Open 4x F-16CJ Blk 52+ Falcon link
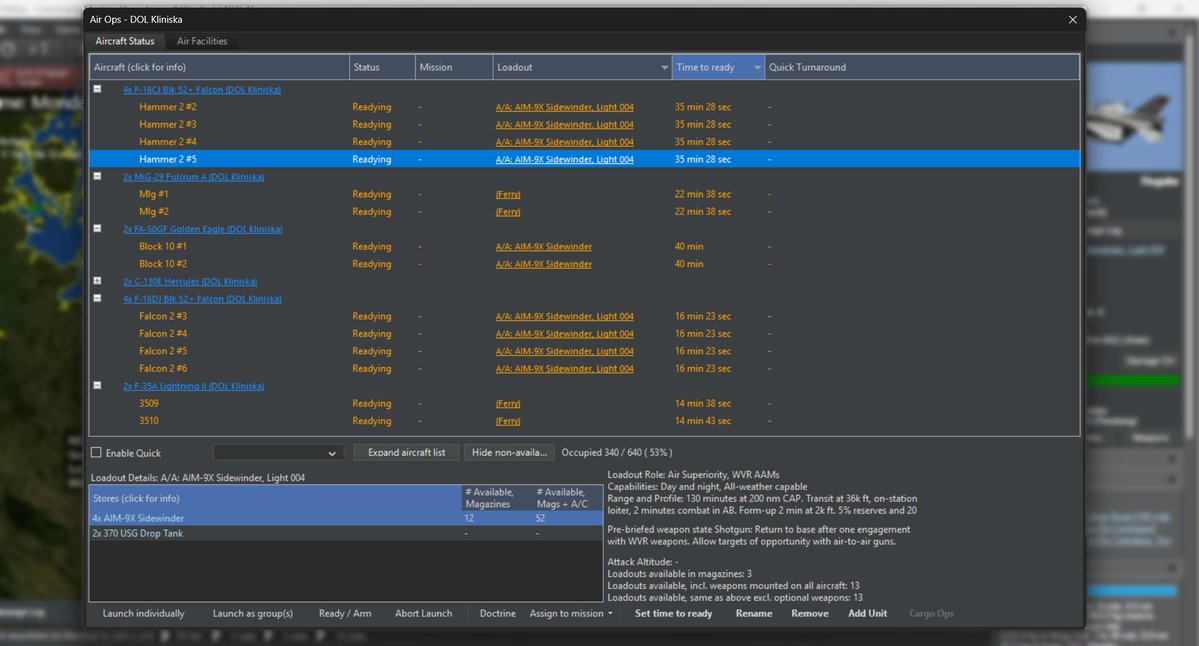This screenshot has width=1199, height=646. coord(202,89)
